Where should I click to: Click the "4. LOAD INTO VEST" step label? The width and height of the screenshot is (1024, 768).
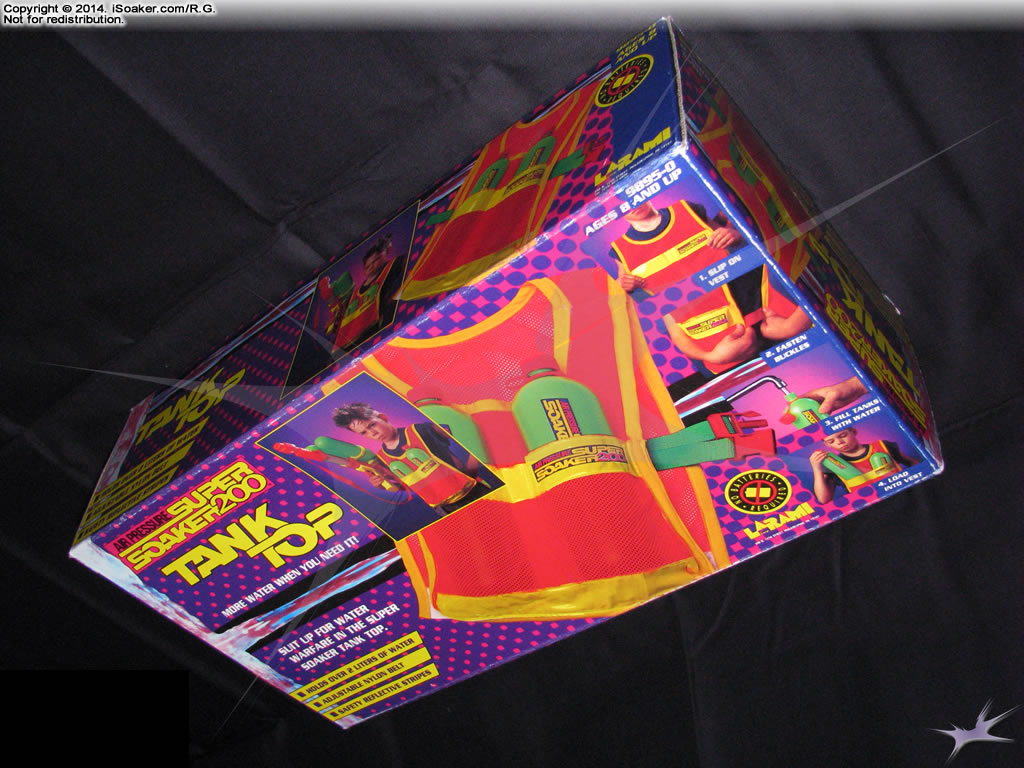pos(902,483)
